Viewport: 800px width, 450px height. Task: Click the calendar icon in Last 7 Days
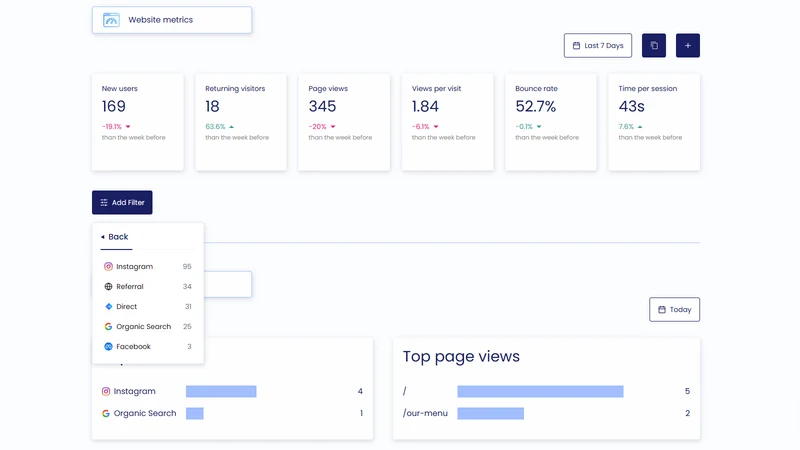coord(577,45)
